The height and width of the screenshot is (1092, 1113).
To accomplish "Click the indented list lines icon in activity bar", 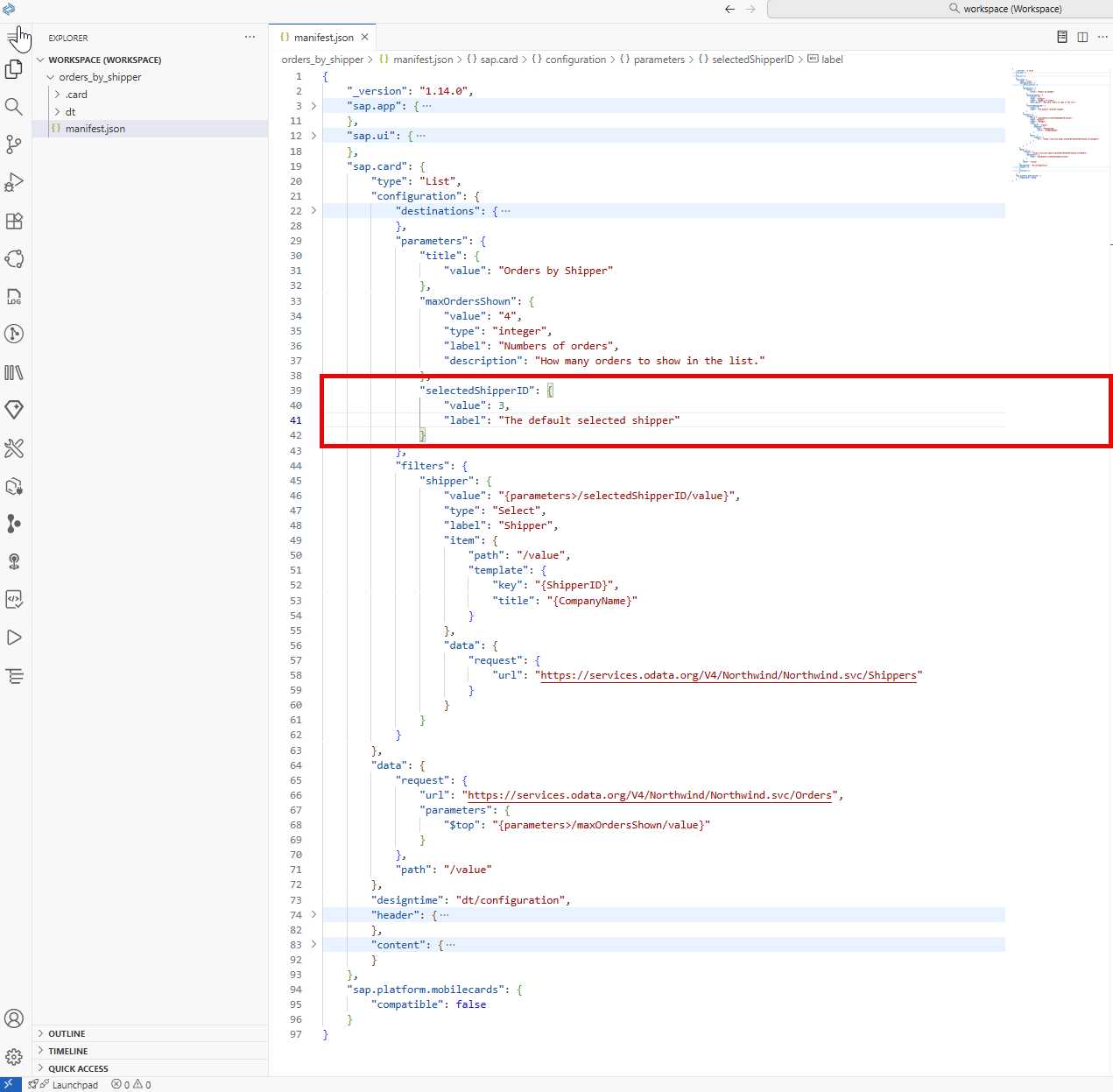I will (14, 676).
